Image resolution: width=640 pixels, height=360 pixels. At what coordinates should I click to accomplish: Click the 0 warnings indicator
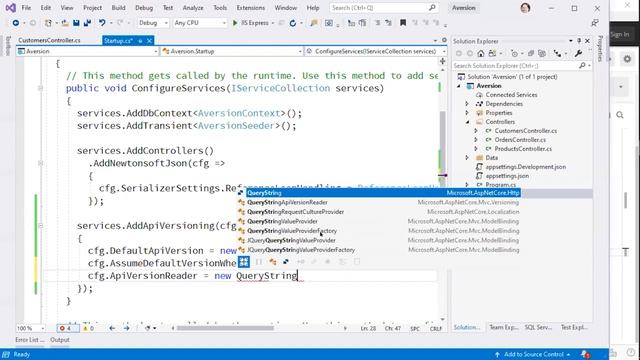pyautogui.click(x=88, y=328)
